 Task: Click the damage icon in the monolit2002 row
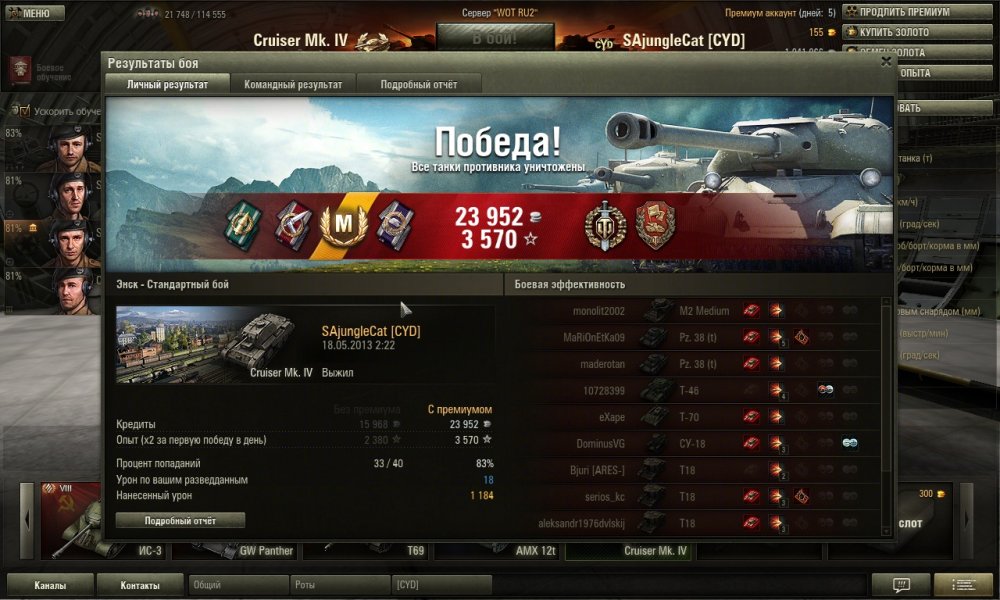[x=776, y=311]
